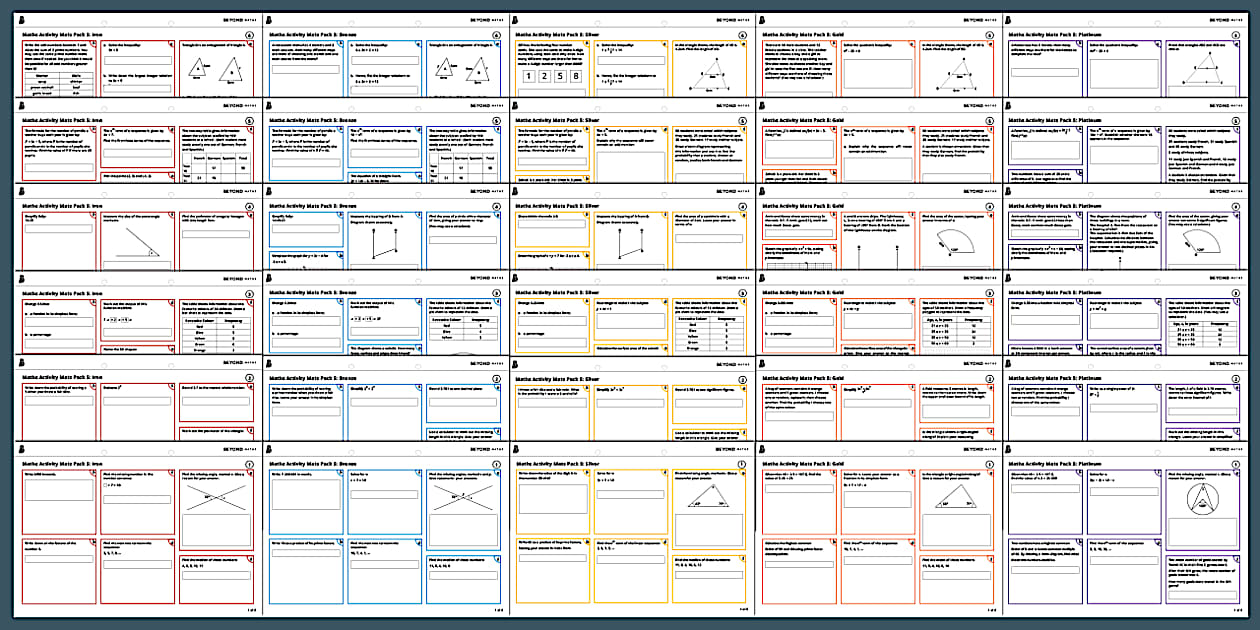This screenshot has height=630, width=1260.
Task: Click the circled 1 badge on the last Gold page
Action: tap(989, 463)
